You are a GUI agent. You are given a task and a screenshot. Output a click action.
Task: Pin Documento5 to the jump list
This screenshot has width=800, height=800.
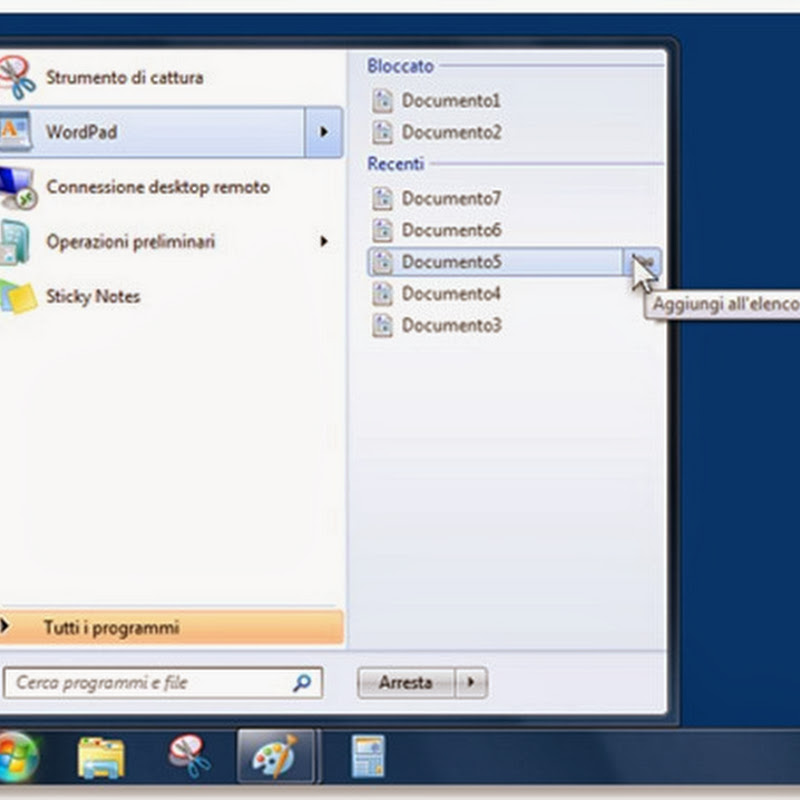point(642,262)
